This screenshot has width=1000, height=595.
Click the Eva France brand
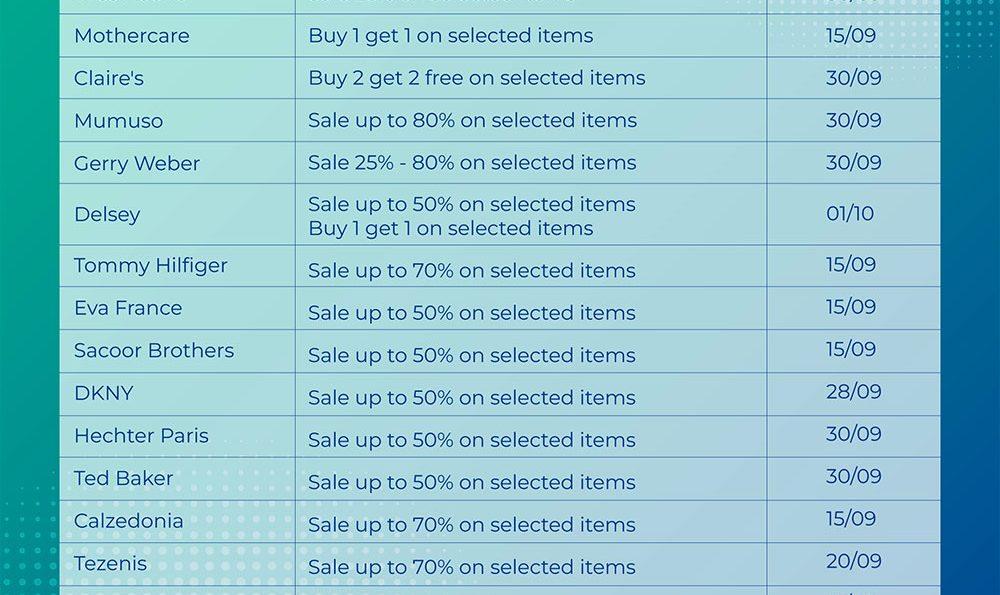[128, 308]
